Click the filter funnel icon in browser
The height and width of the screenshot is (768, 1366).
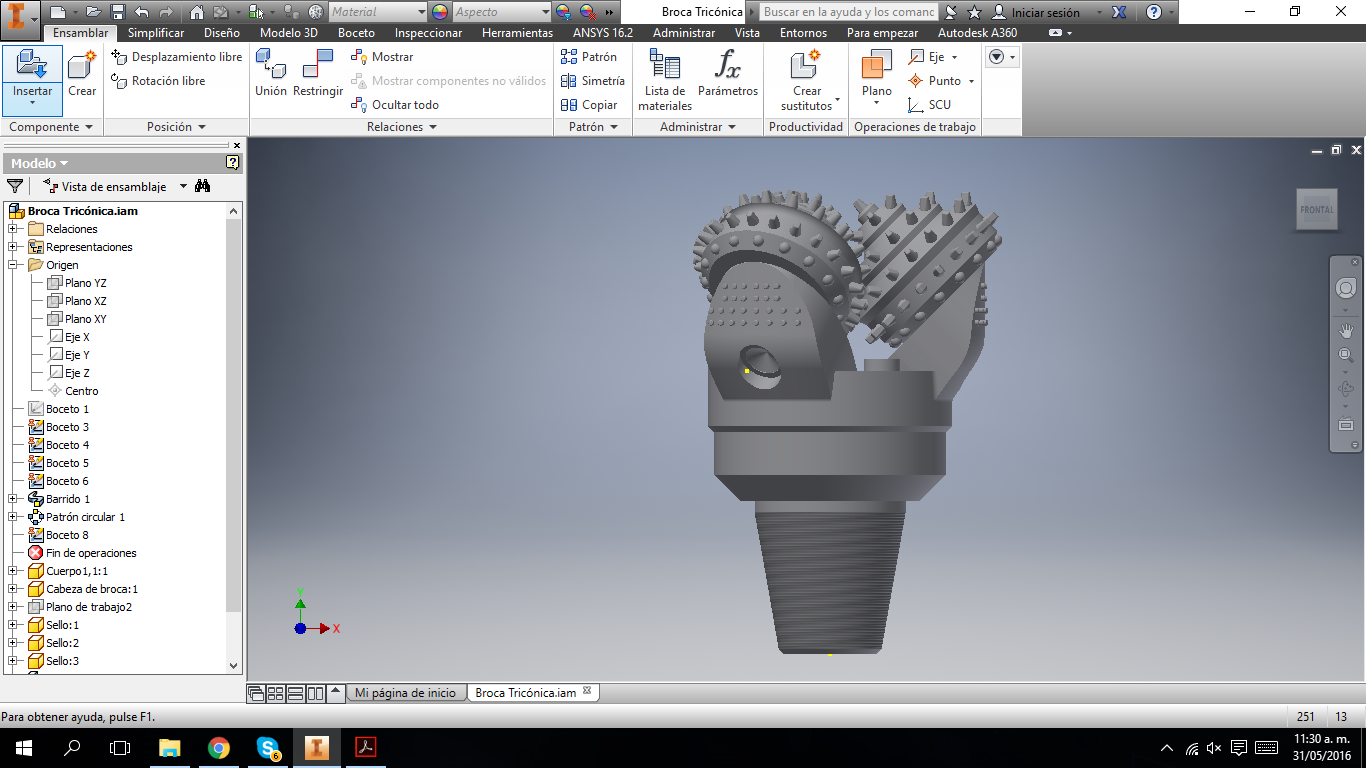coord(15,186)
